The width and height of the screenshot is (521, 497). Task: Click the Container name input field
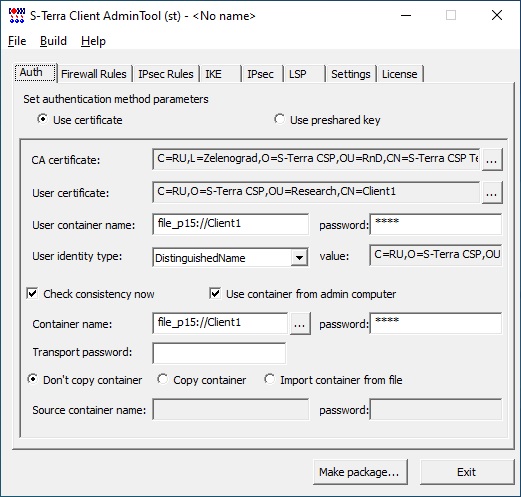pos(220,323)
